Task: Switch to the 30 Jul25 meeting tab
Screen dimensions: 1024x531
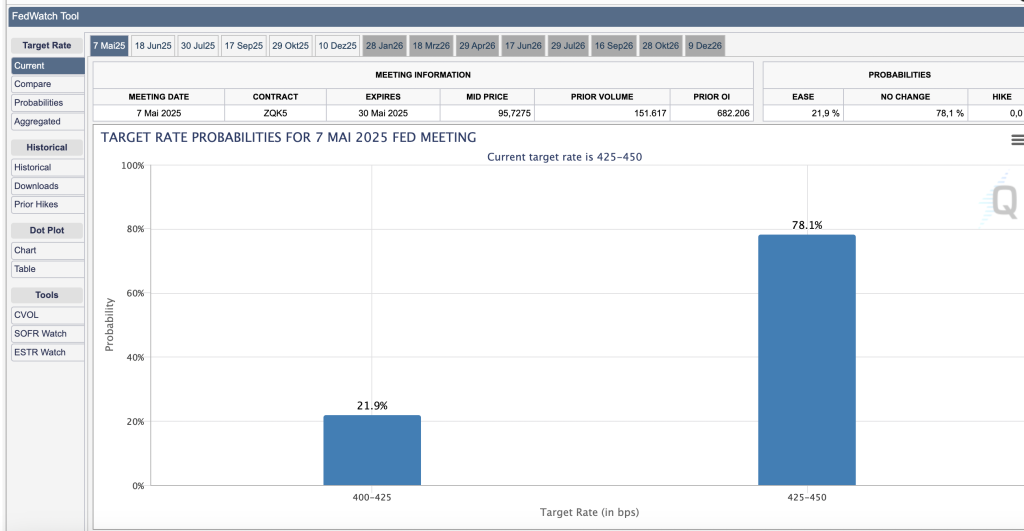Action: coord(198,46)
